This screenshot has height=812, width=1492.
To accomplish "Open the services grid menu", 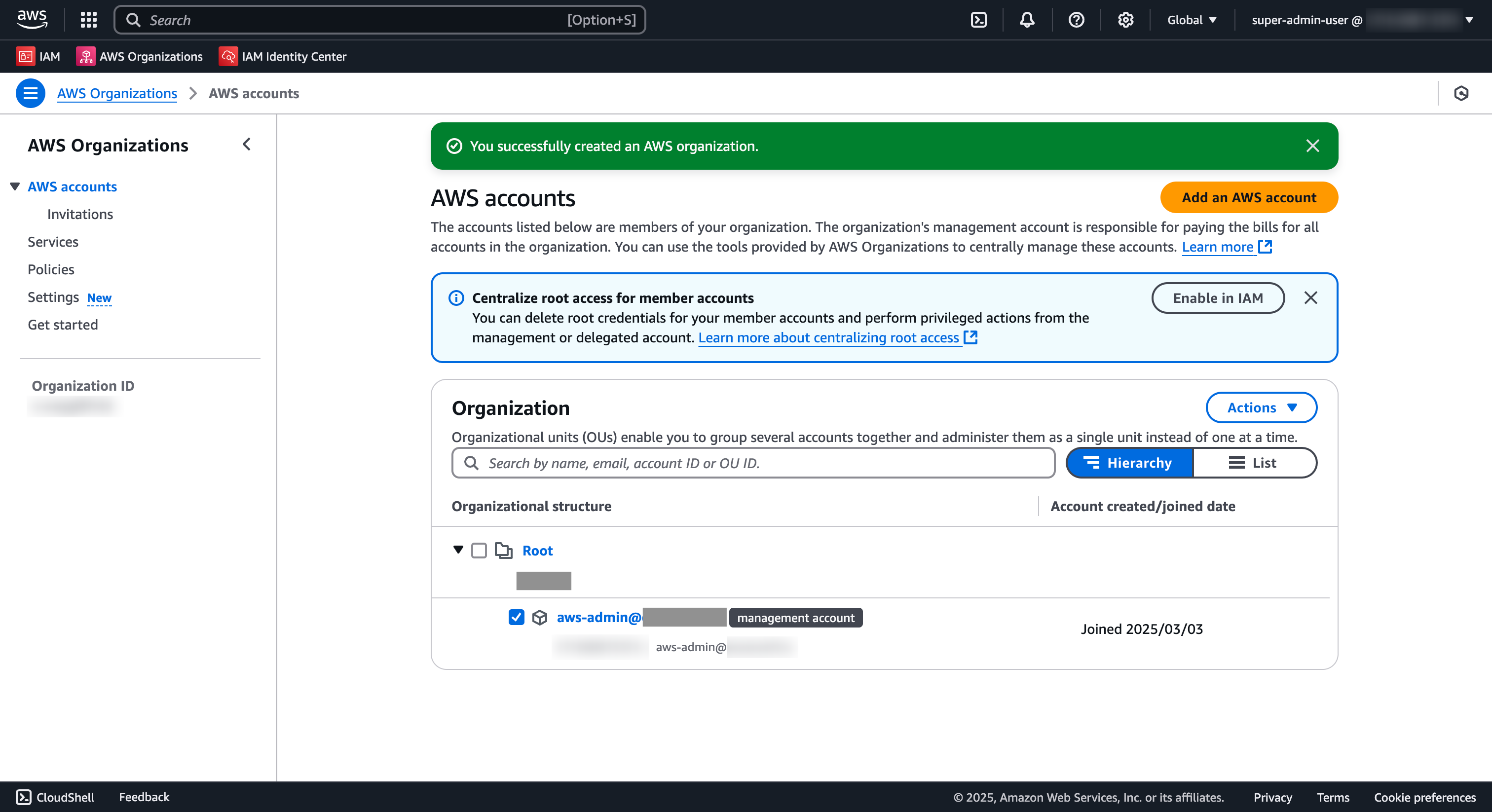I will (x=88, y=19).
